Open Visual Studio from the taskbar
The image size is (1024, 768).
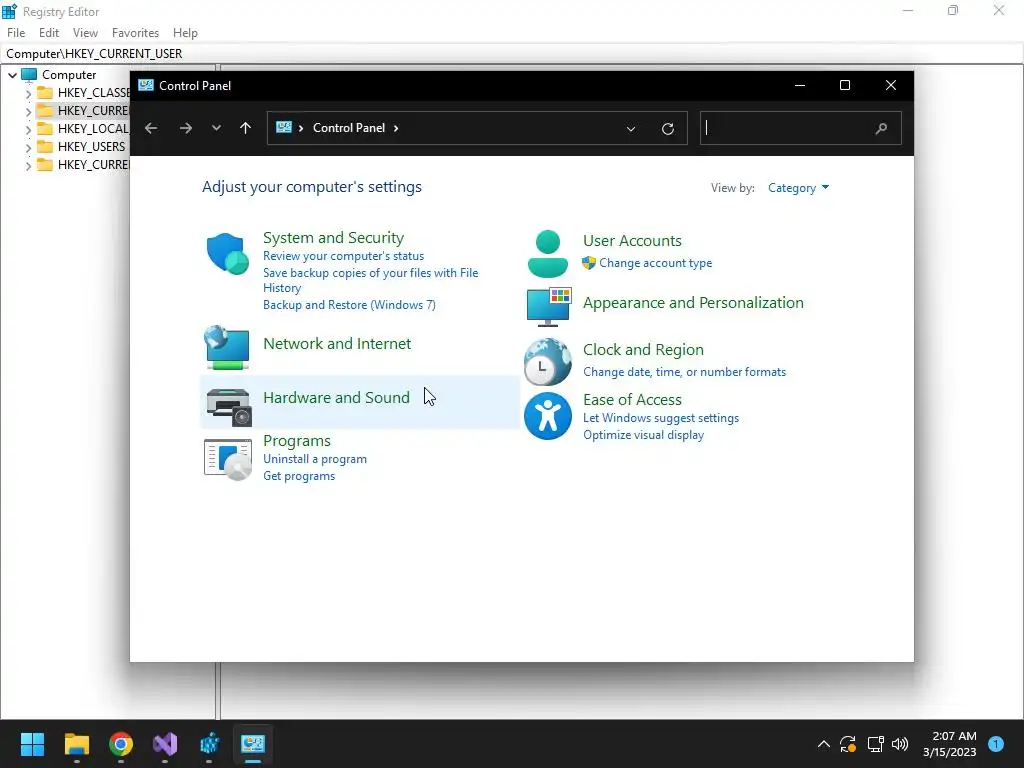point(165,744)
